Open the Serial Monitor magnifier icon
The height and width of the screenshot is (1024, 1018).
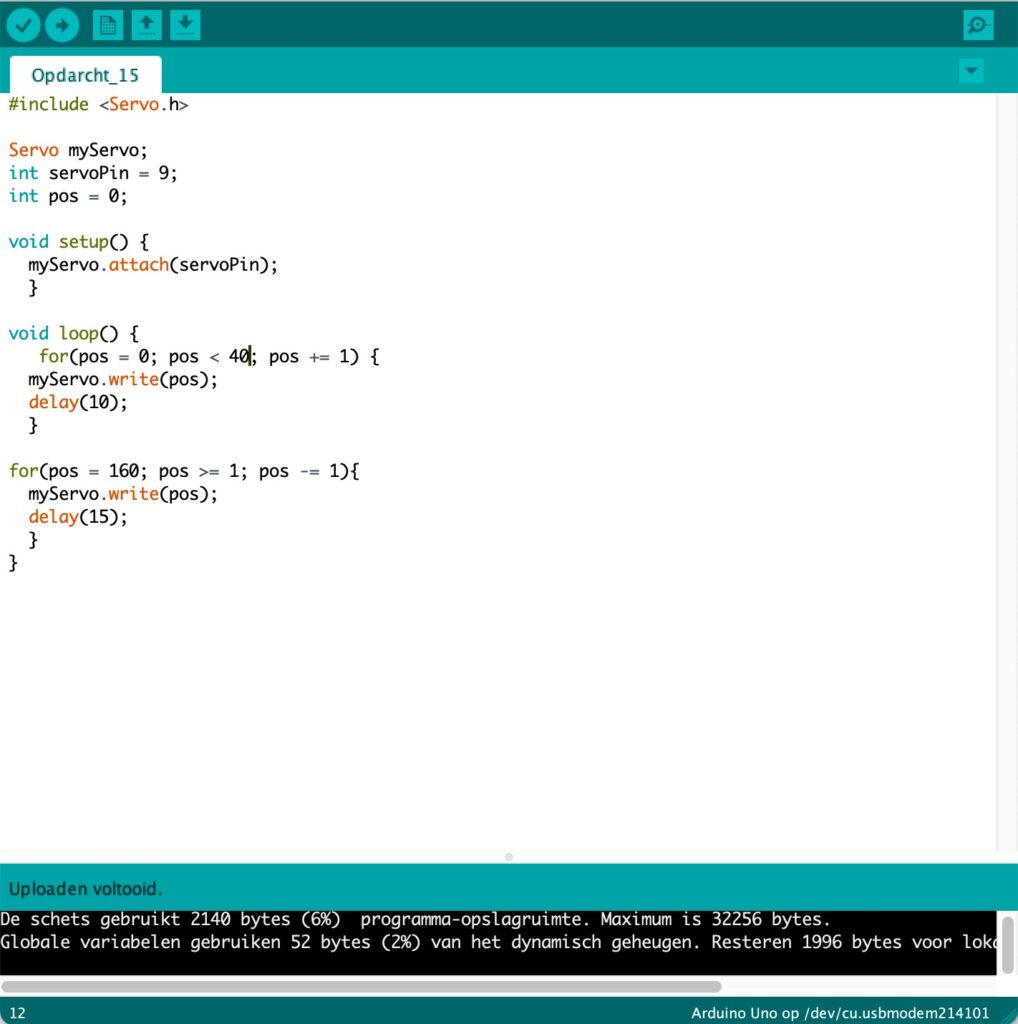[x=978, y=25]
